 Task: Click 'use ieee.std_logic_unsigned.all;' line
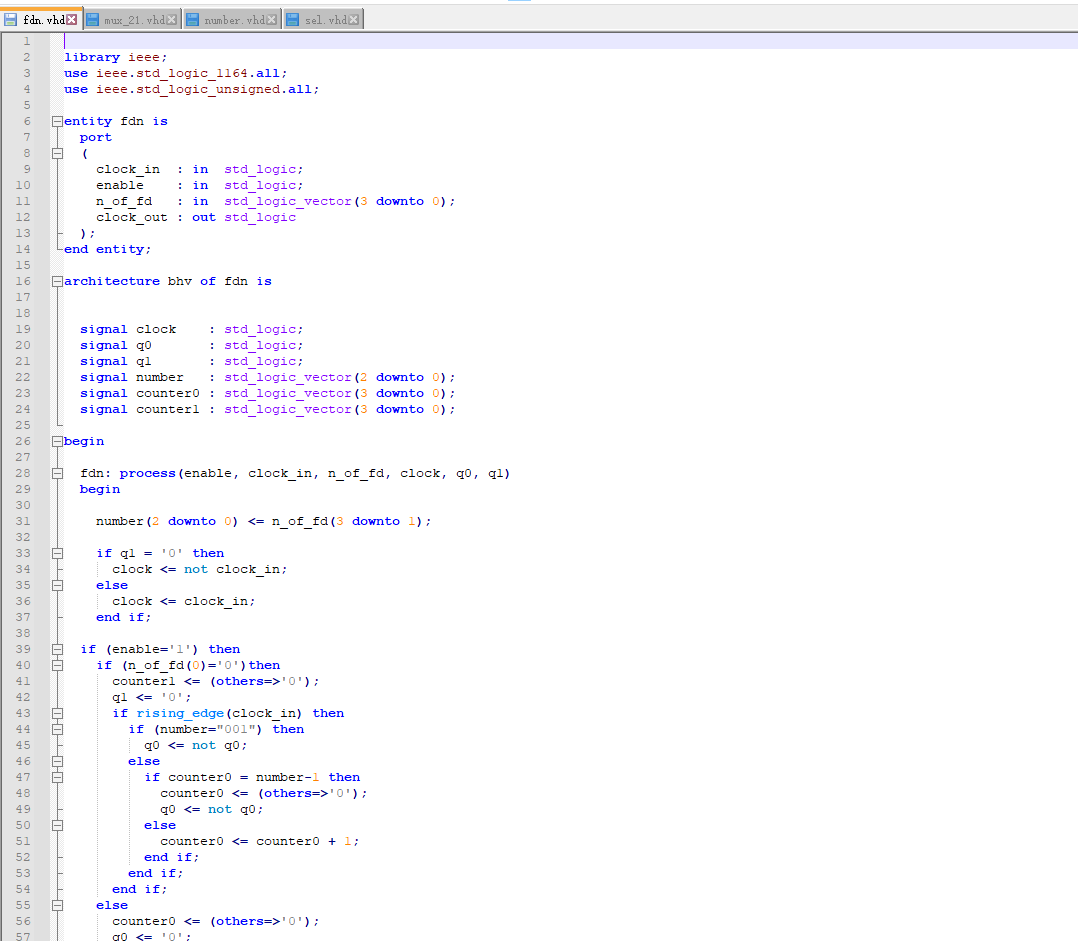pos(191,89)
